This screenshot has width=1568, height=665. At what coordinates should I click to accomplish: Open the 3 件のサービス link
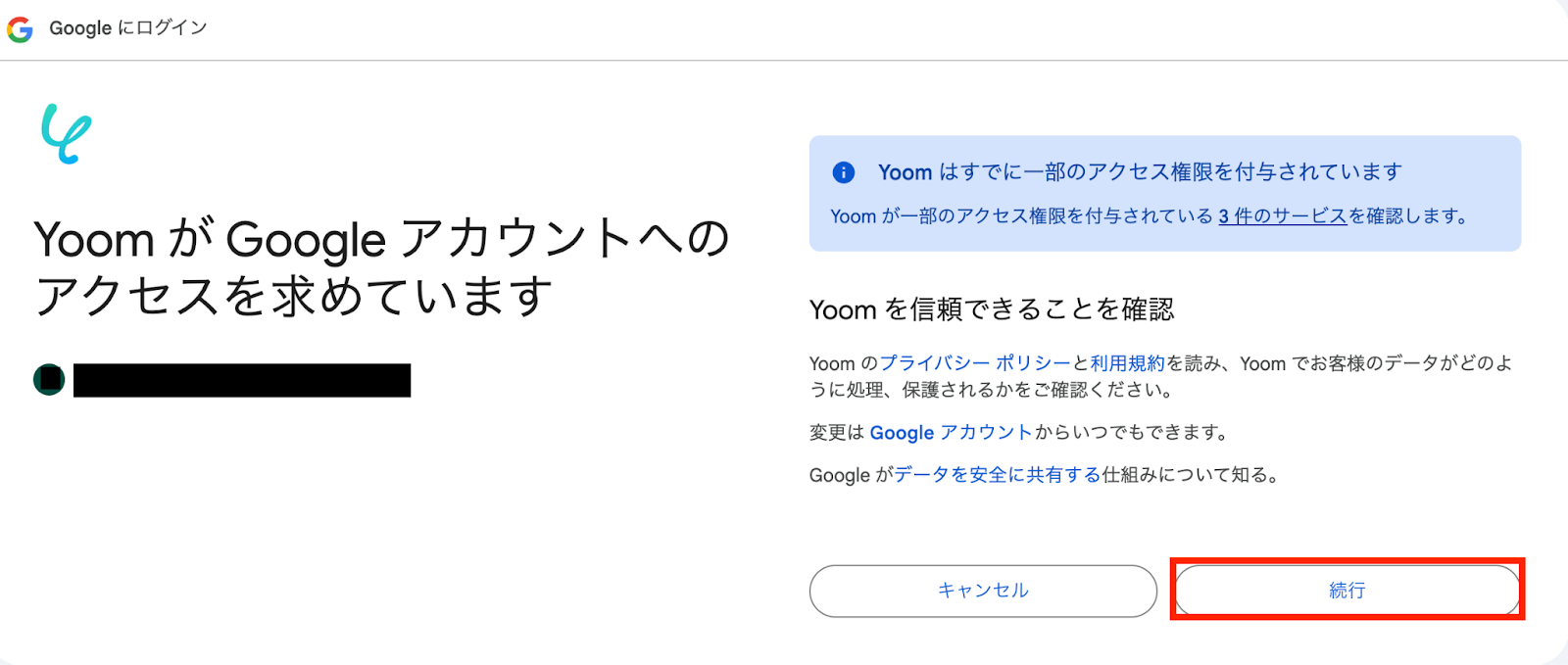(x=1283, y=216)
